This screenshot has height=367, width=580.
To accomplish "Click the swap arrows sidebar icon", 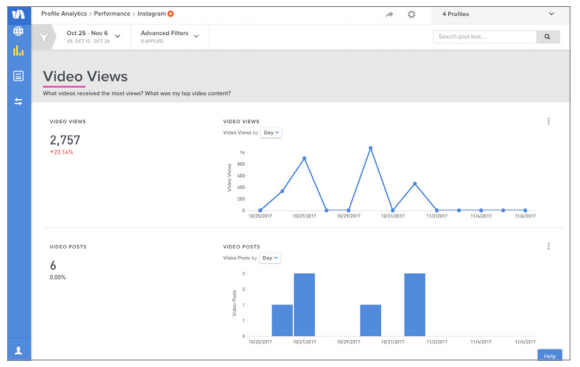I will [18, 101].
